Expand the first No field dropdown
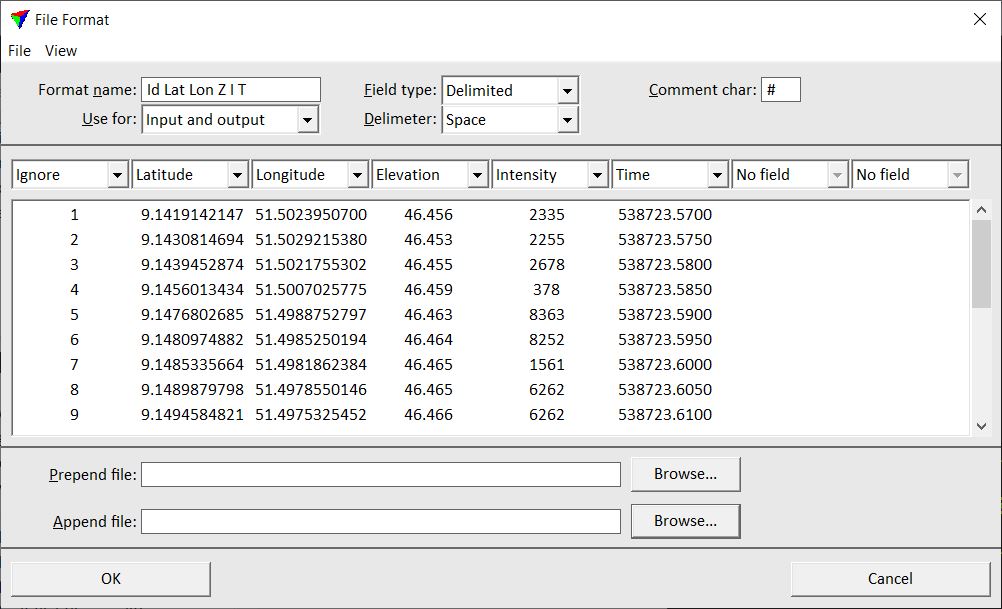The height and width of the screenshot is (609, 1002). (838, 173)
